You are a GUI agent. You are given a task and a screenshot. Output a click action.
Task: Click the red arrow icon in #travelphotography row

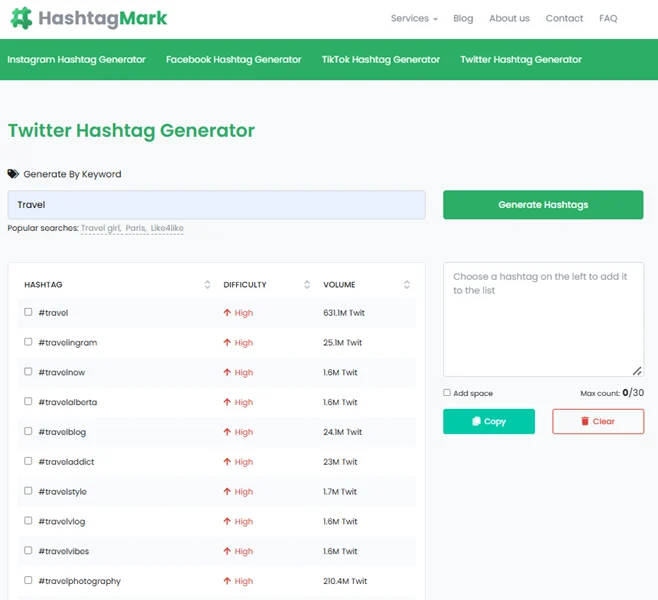coord(227,581)
